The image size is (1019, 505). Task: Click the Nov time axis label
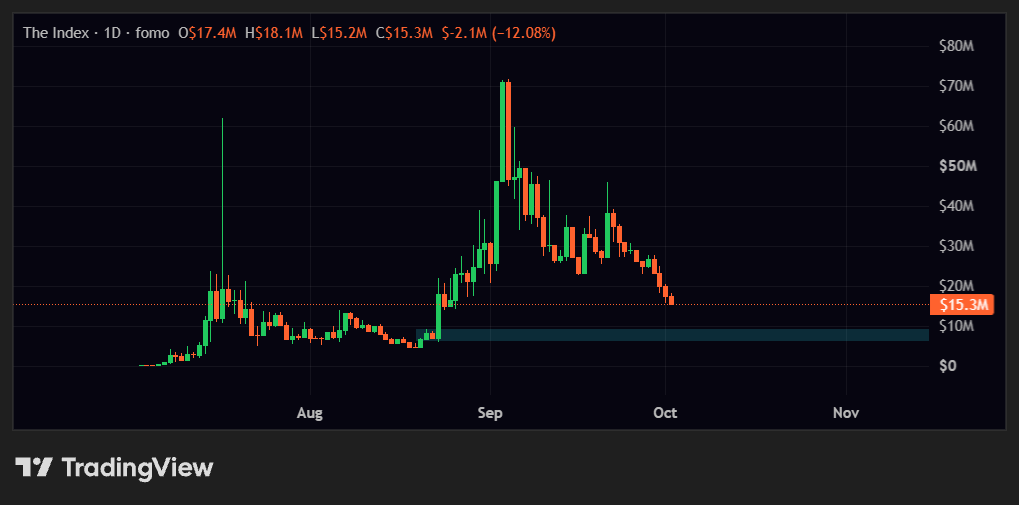(846, 413)
